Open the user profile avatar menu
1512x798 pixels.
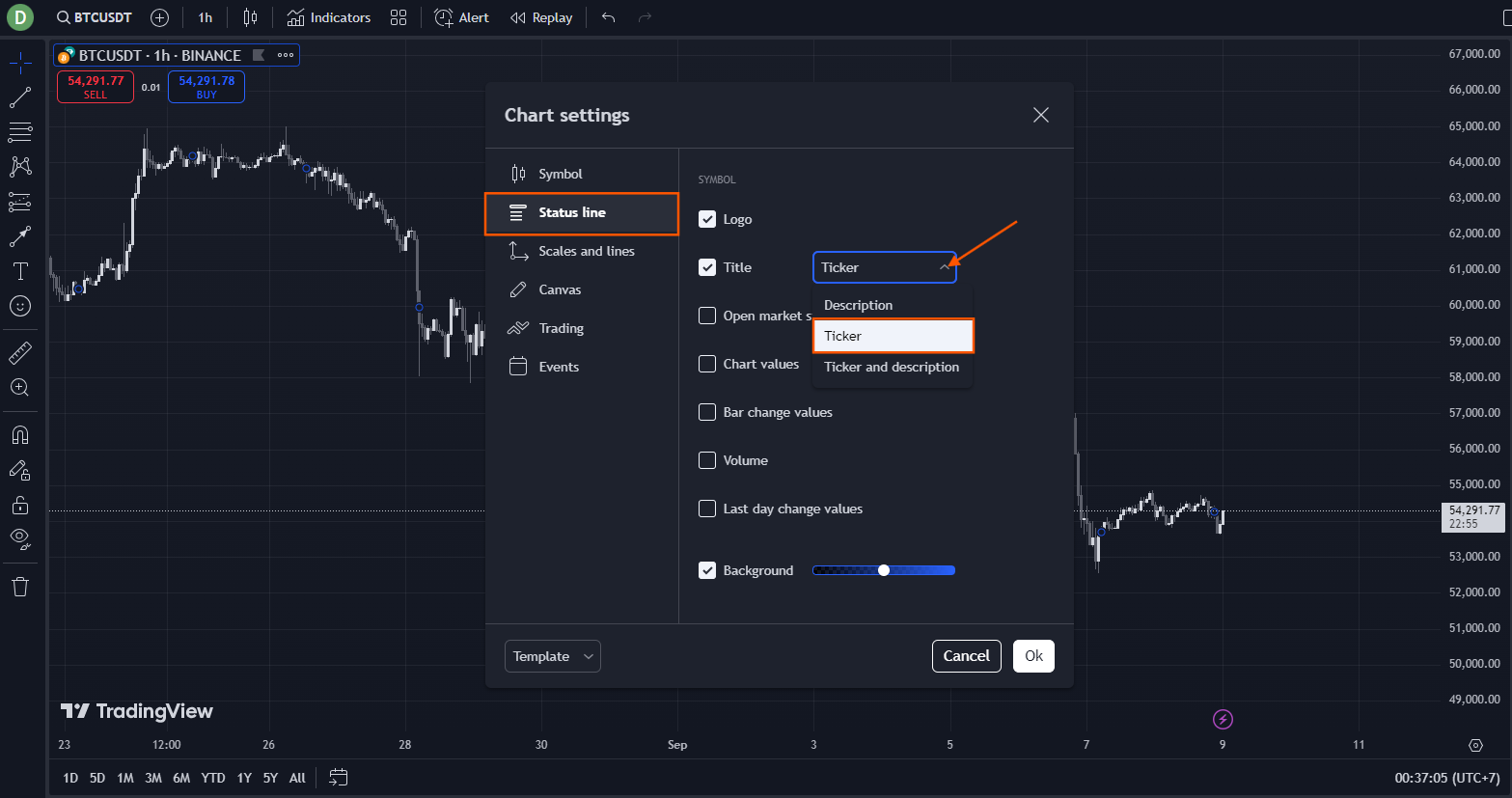[19, 17]
